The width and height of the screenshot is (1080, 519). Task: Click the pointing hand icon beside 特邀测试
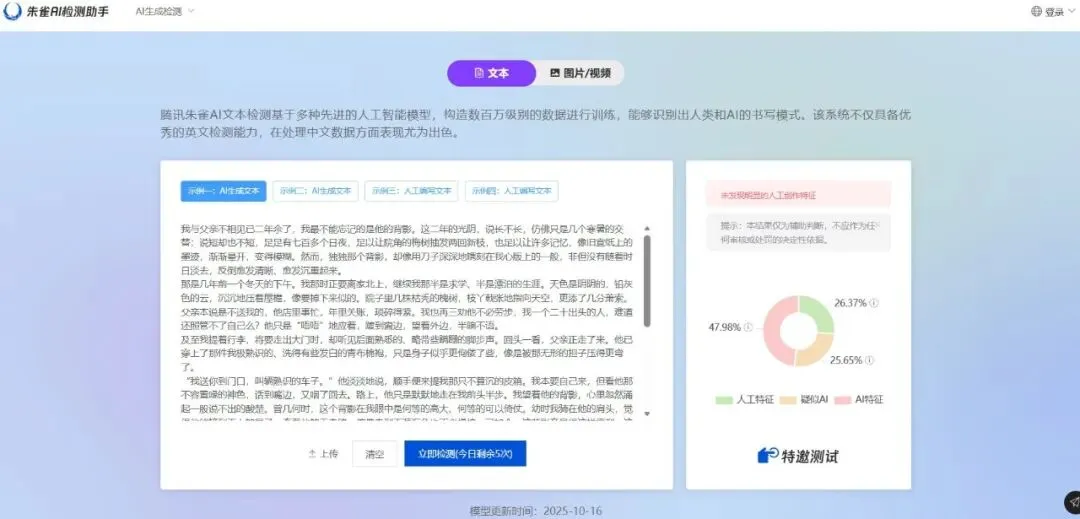click(767, 455)
